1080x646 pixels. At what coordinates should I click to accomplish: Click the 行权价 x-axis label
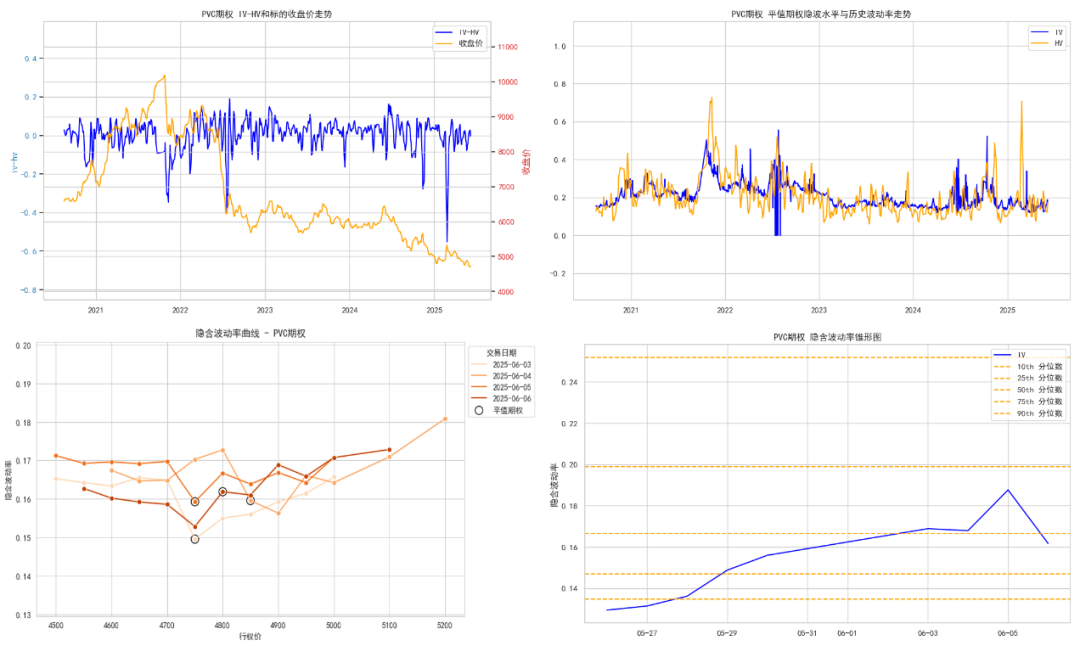click(250, 636)
